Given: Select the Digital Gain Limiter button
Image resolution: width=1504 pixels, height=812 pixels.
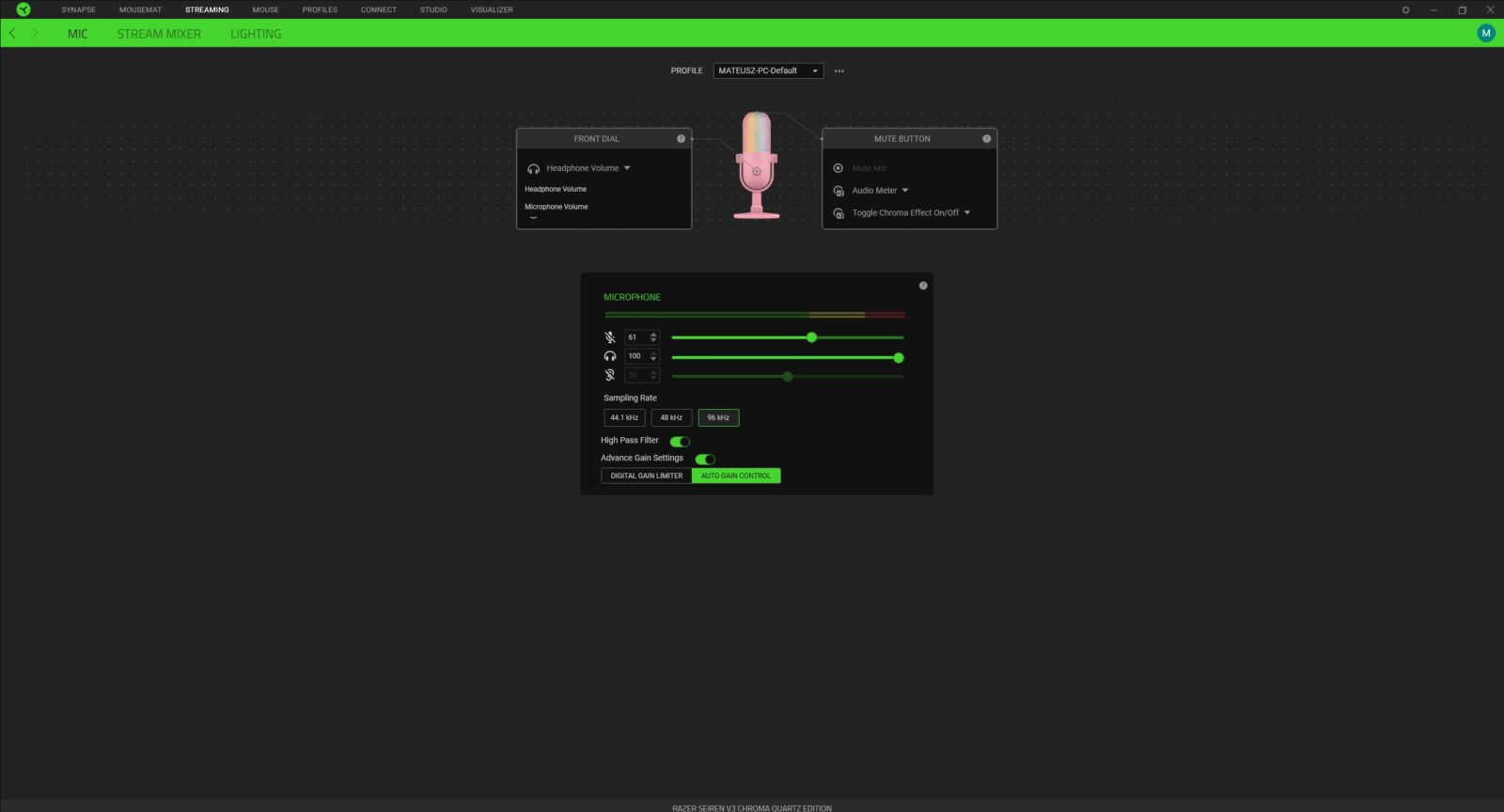Looking at the screenshot, I should point(647,476).
